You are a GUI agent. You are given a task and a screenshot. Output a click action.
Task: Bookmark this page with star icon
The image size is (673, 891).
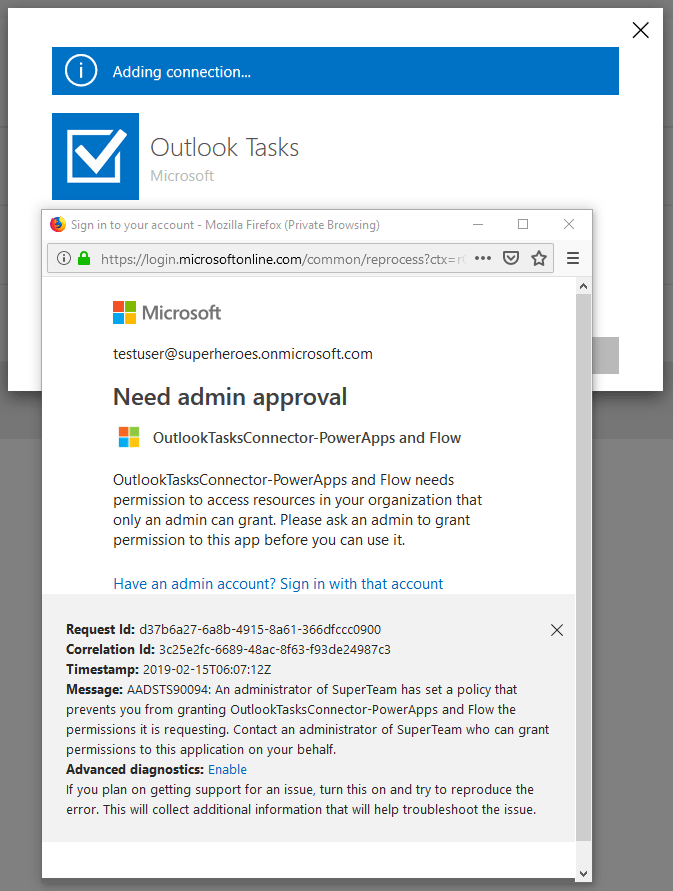pyautogui.click(x=539, y=259)
